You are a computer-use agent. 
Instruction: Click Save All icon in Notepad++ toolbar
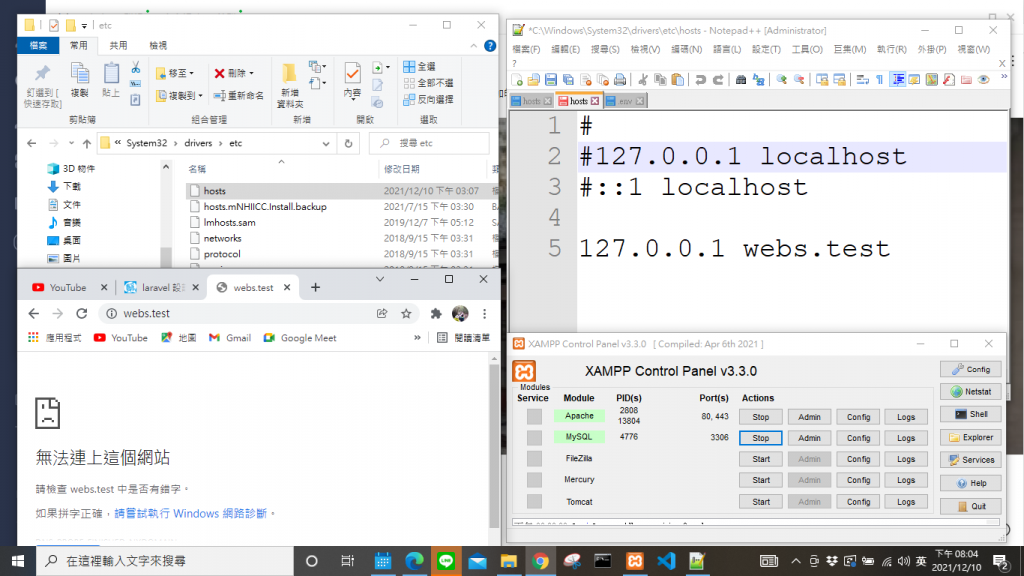point(568,80)
